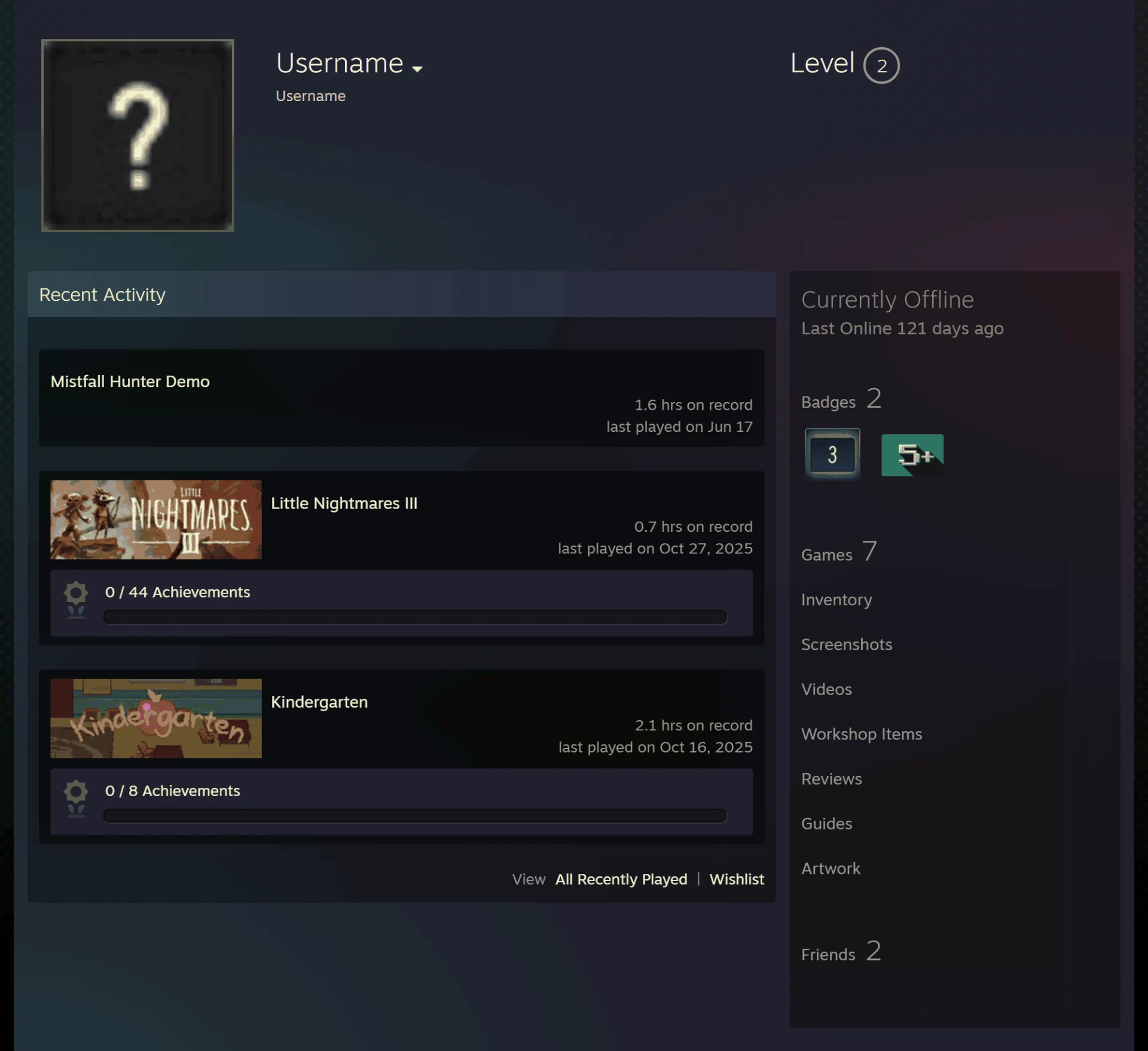This screenshot has width=1148, height=1051.
Task: View 0 / 8 Achievements for Kindergarten
Action: 173,791
